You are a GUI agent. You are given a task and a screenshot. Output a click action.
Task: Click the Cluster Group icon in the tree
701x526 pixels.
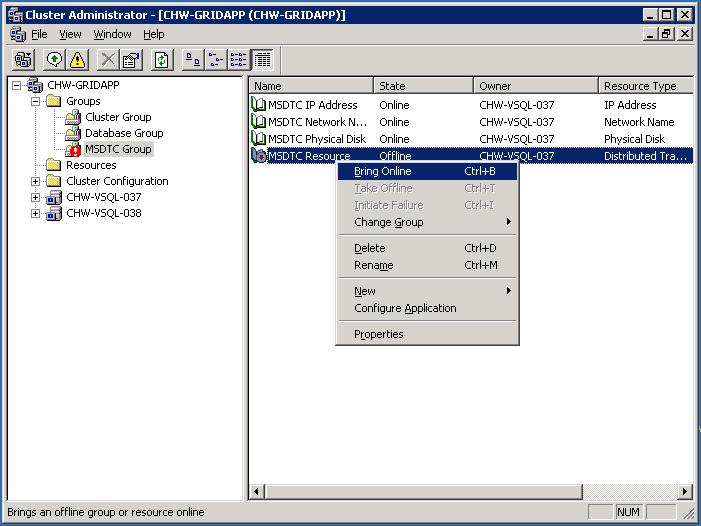coord(72,118)
